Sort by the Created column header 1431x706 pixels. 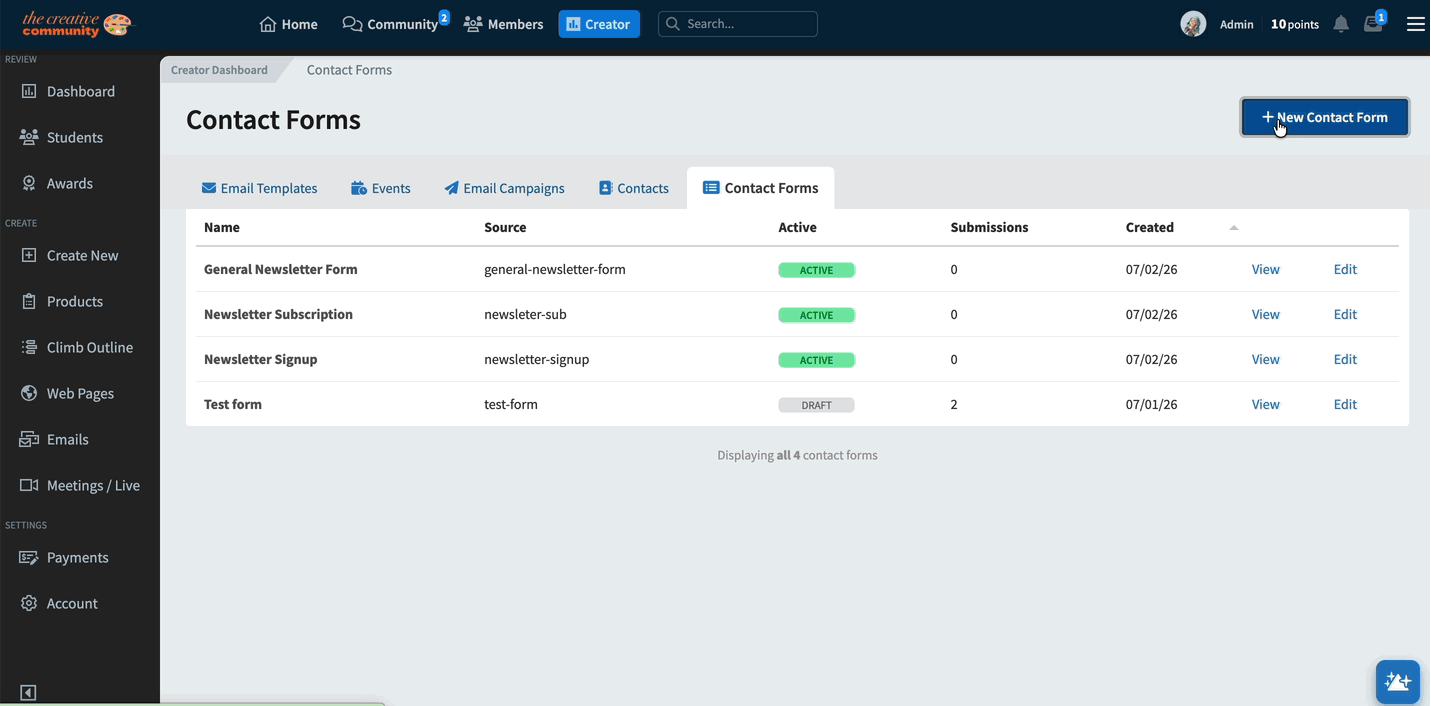(1150, 227)
